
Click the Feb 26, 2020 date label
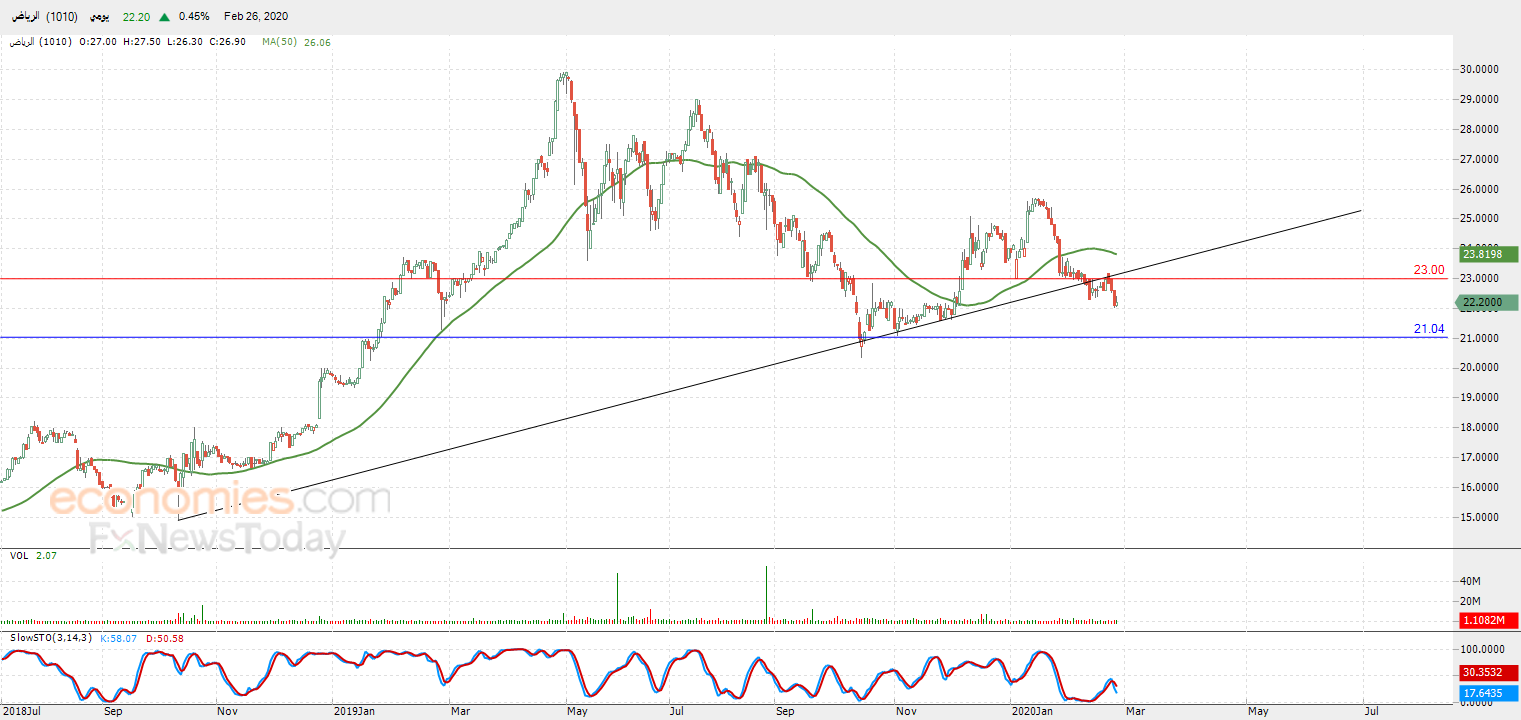pos(255,17)
